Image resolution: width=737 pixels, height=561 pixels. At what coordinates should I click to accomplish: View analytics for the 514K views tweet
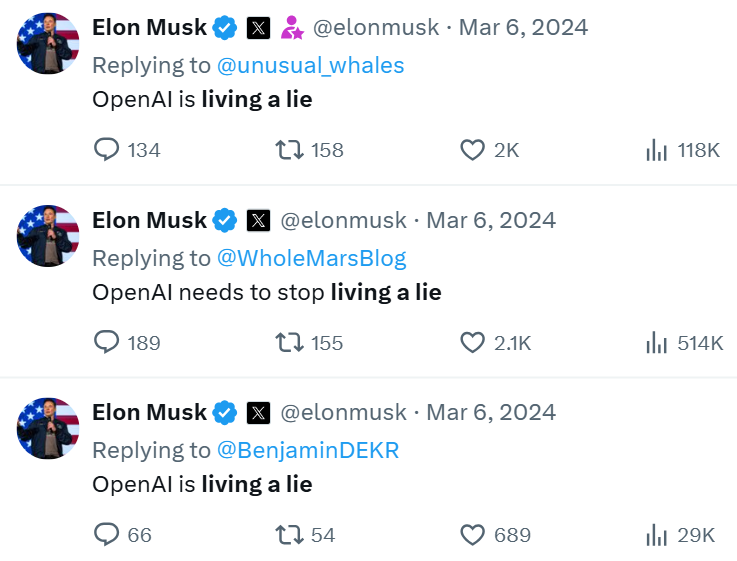656,343
